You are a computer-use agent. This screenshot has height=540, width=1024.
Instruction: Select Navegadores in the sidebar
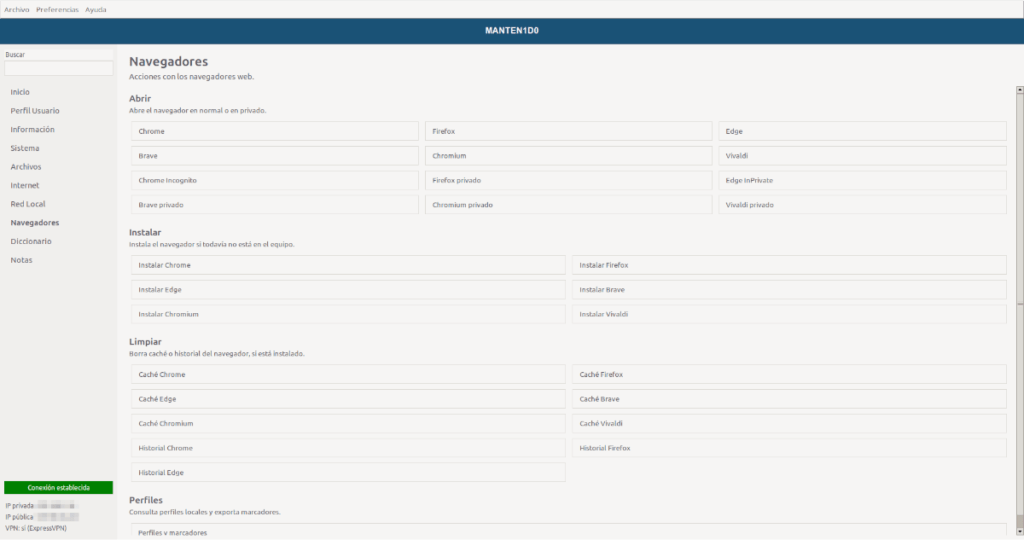tap(35, 223)
